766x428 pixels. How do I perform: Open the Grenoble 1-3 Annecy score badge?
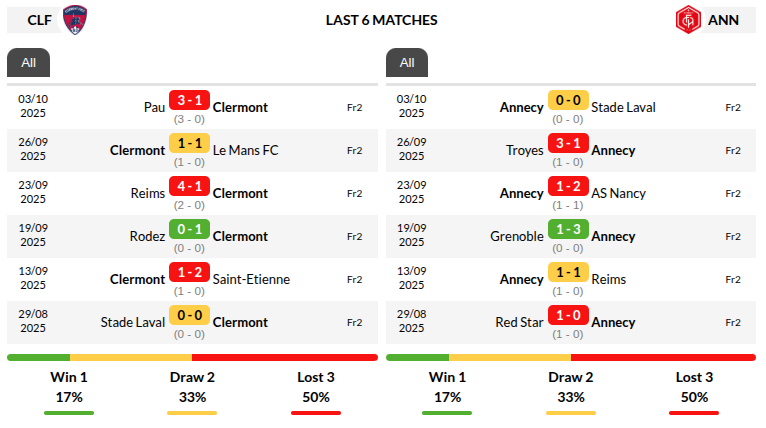(568, 229)
